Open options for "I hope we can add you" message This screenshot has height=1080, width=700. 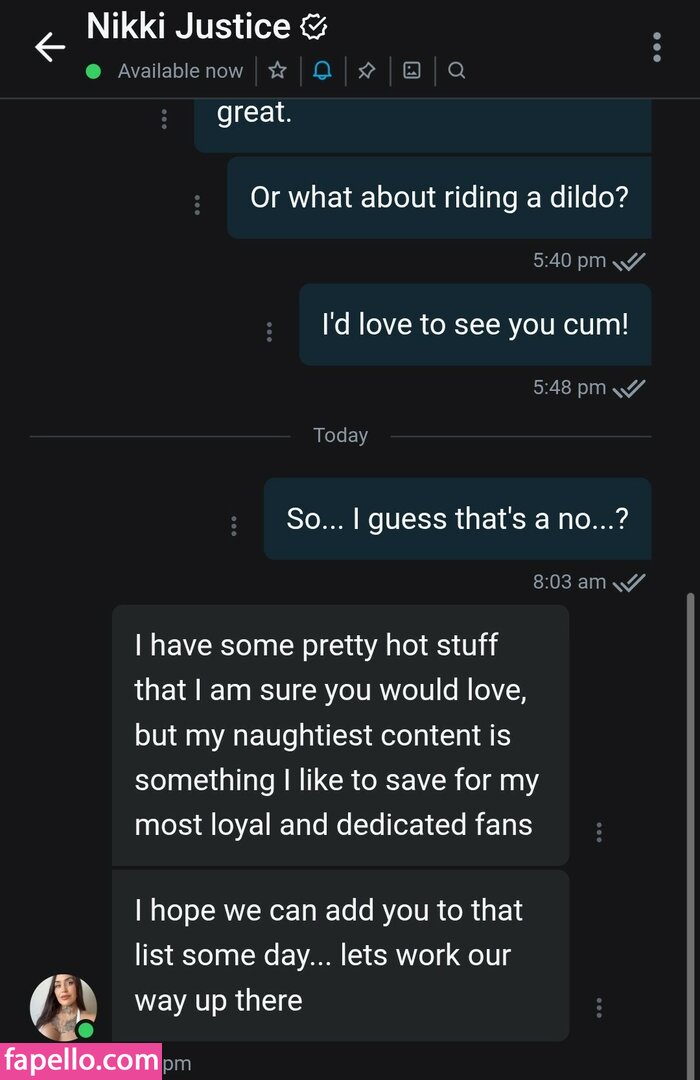(599, 1007)
